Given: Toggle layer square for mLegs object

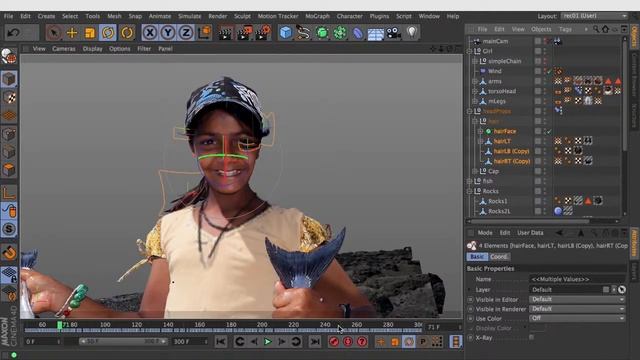Looking at the screenshot, I should coord(538,101).
